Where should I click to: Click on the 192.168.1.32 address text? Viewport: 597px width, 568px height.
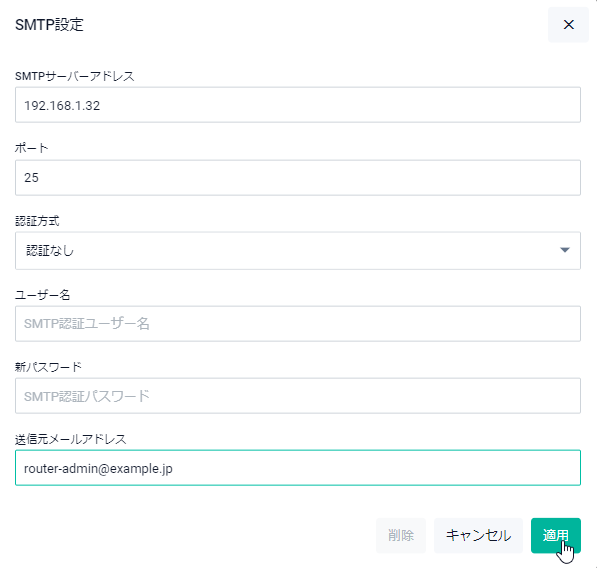tap(62, 105)
